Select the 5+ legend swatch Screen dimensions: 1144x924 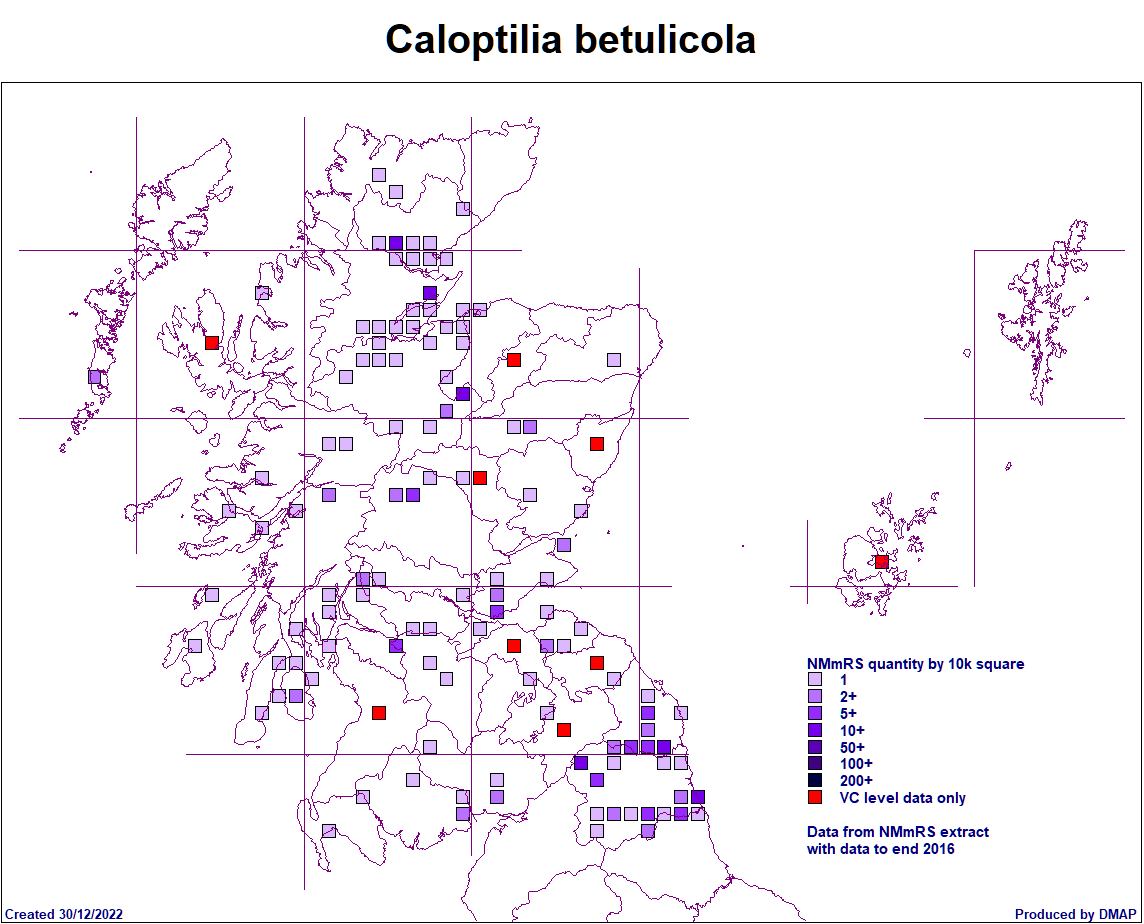coord(815,714)
